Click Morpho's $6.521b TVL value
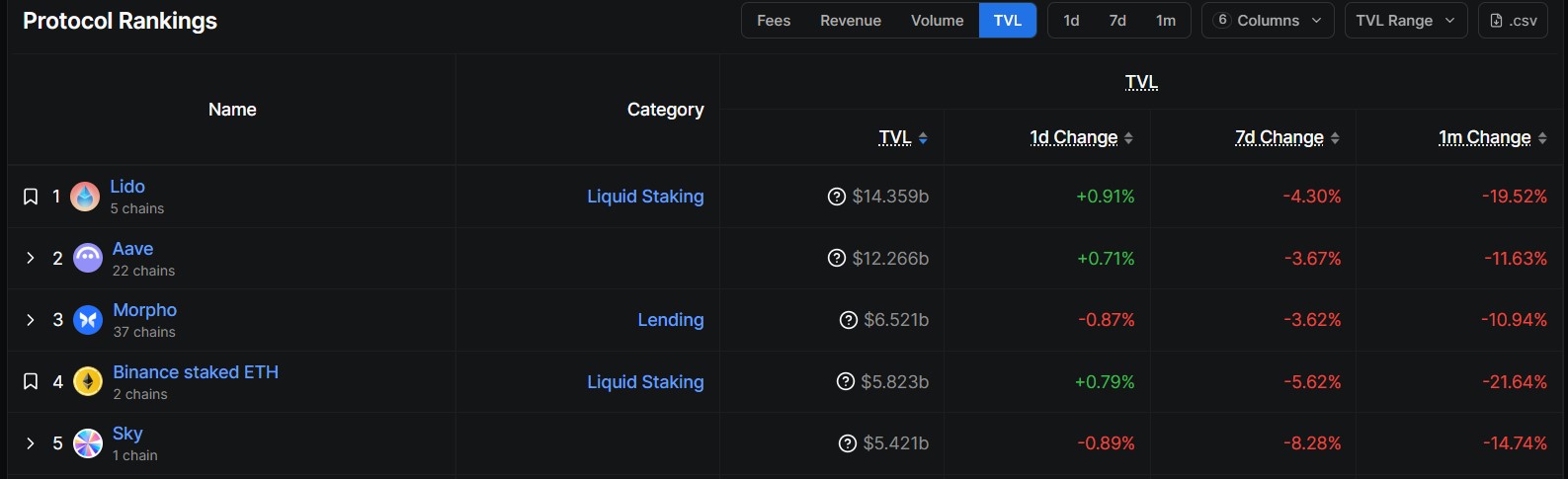This screenshot has height=479, width=1568. point(896,320)
